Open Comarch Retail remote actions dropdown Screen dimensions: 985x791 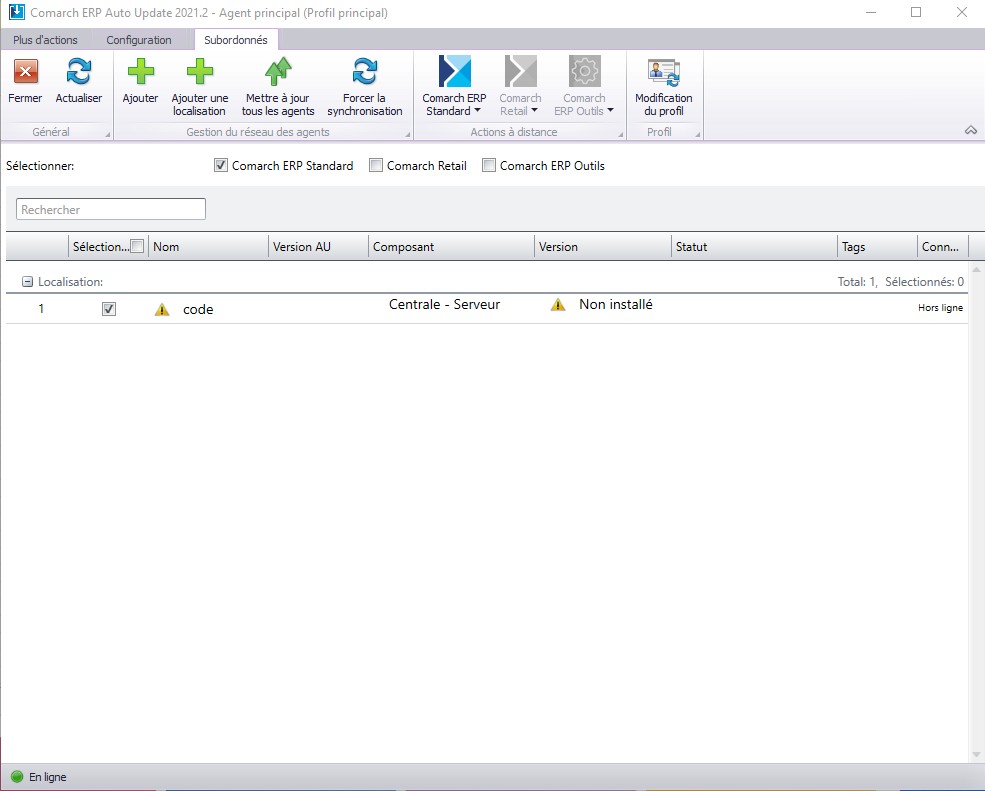(520, 87)
